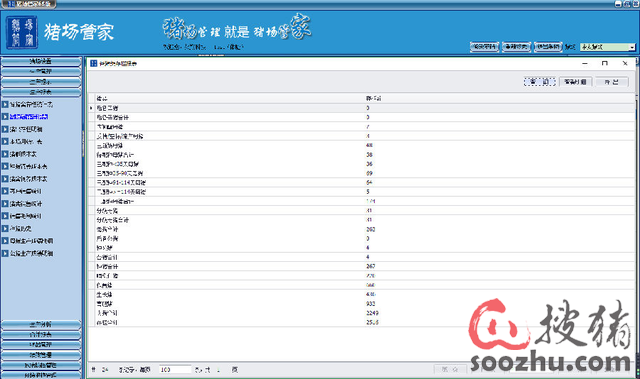Screen dimensions: 640x379
Task: Click arrow icon of last sidebar report entry
Action: tap(5, 253)
